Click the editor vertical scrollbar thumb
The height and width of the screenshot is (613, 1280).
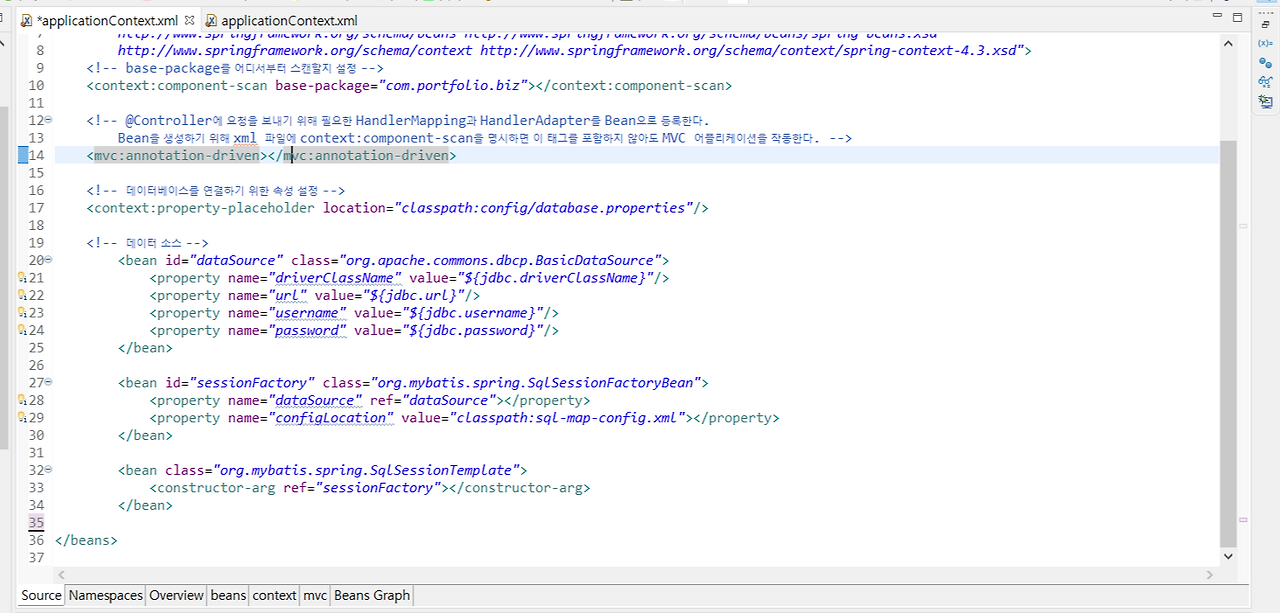(x=1228, y=343)
